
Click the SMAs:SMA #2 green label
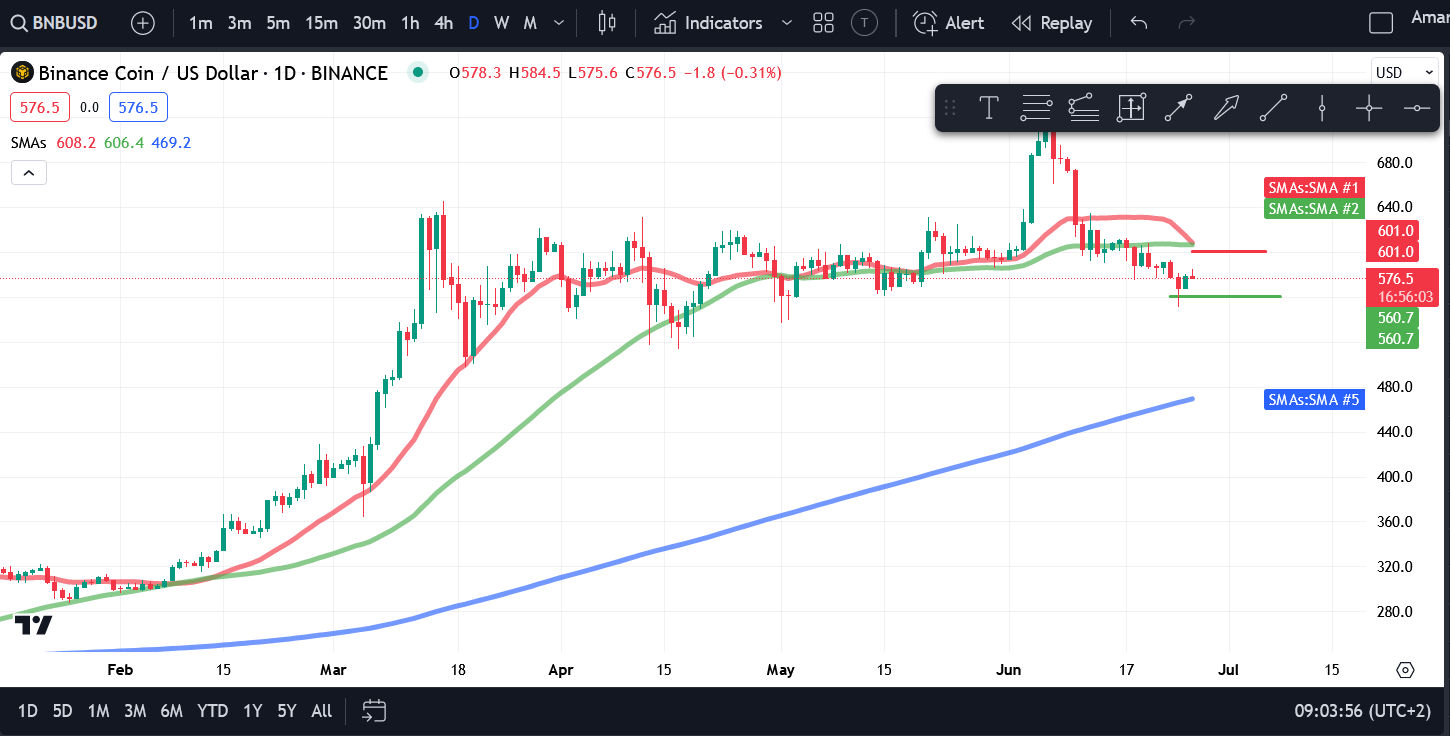pos(1313,209)
